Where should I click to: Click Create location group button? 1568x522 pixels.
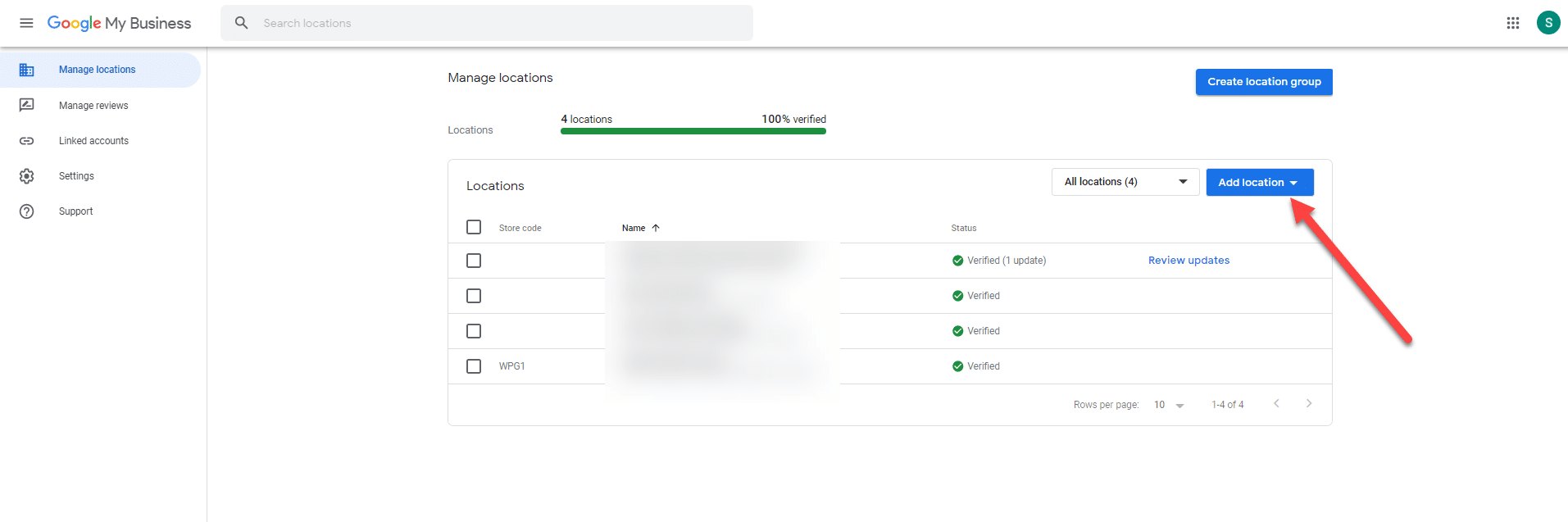click(x=1263, y=82)
